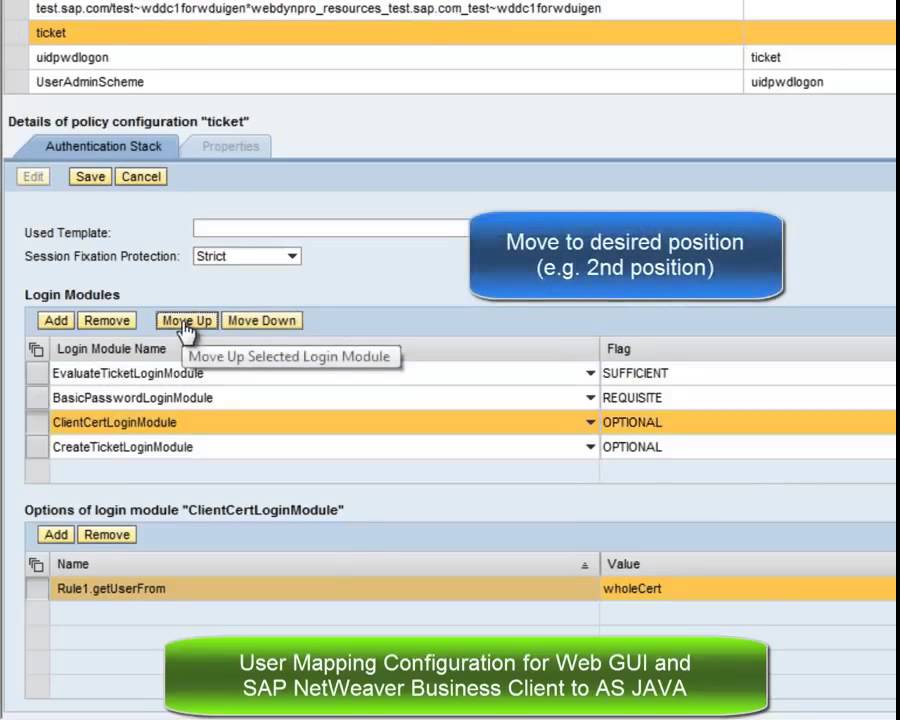Click uidpwdlogon template cell of UserAdminScheme

pyautogui.click(x=820, y=82)
